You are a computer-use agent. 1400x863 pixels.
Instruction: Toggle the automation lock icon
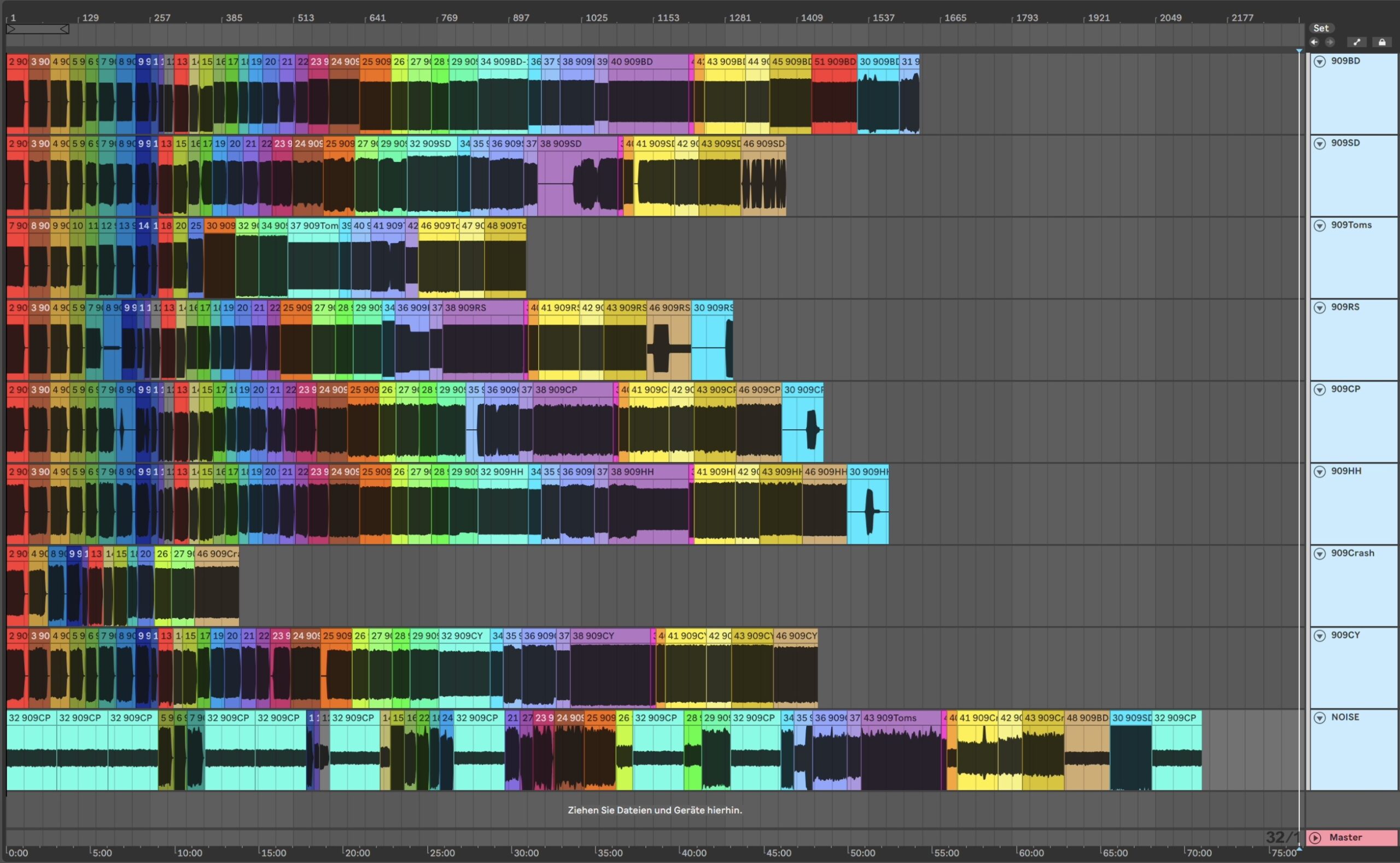pos(1382,42)
